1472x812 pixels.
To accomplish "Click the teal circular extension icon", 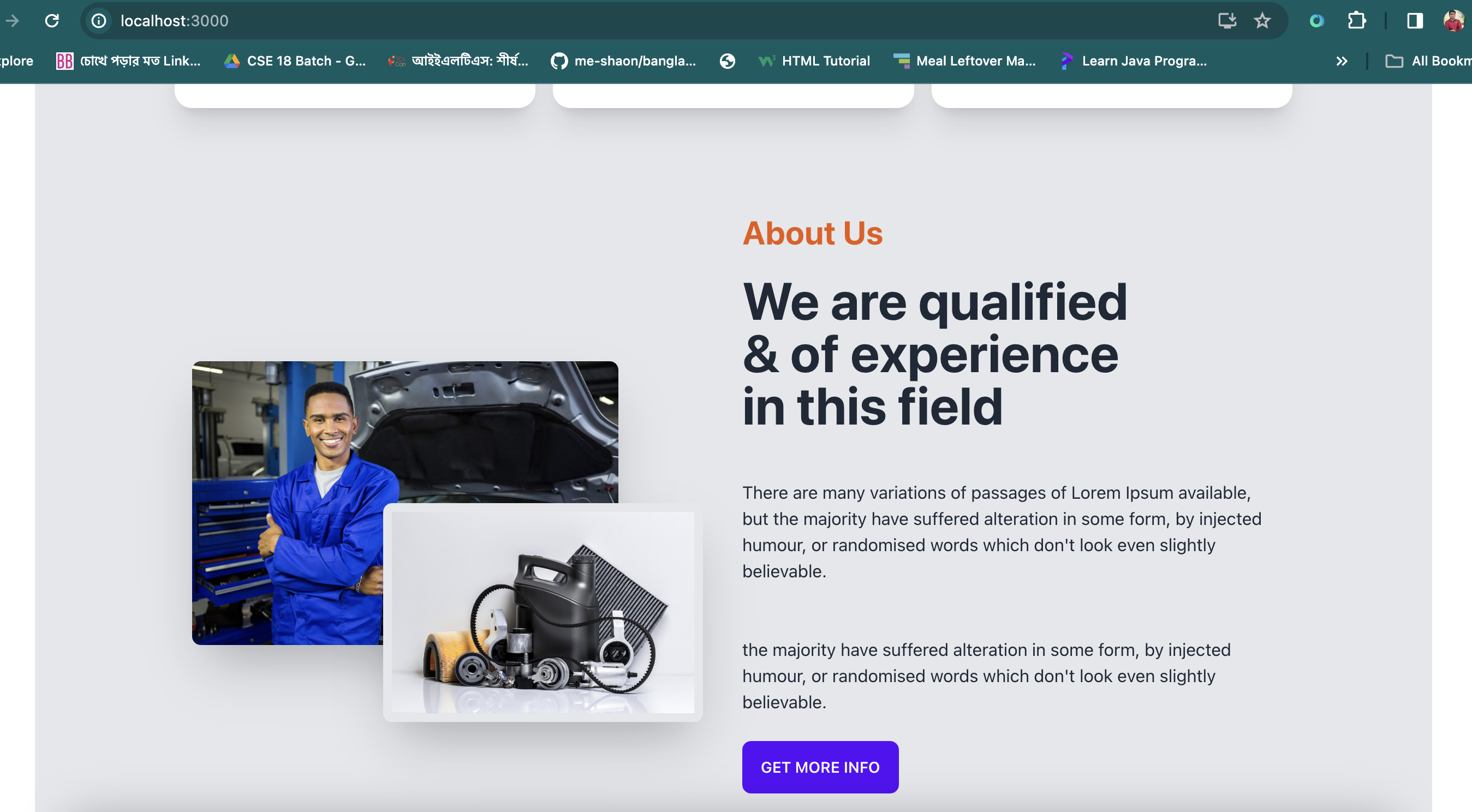I will pos(1316,21).
